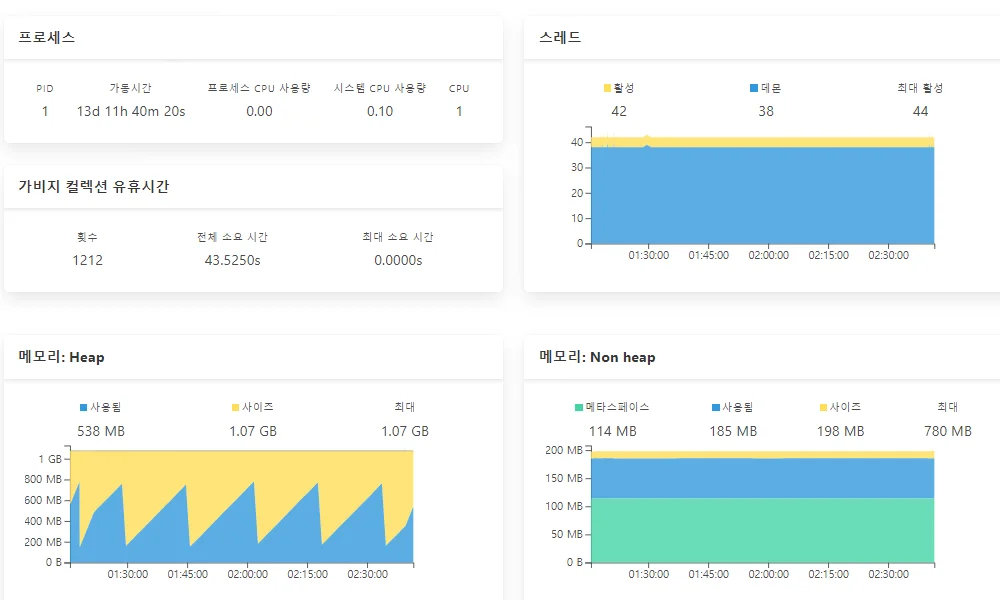Image resolution: width=1000 pixels, height=600 pixels.
Task: Click the blue 데몬 legend swatch
Action: coord(754,88)
